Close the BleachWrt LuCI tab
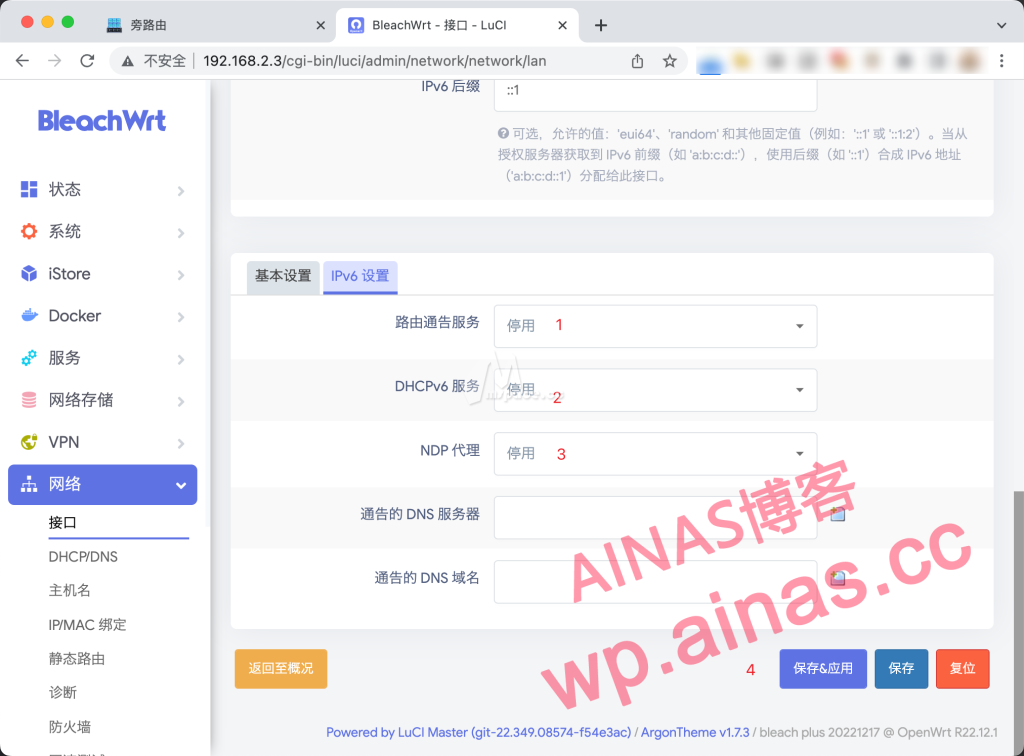The height and width of the screenshot is (756, 1024). coord(562,25)
